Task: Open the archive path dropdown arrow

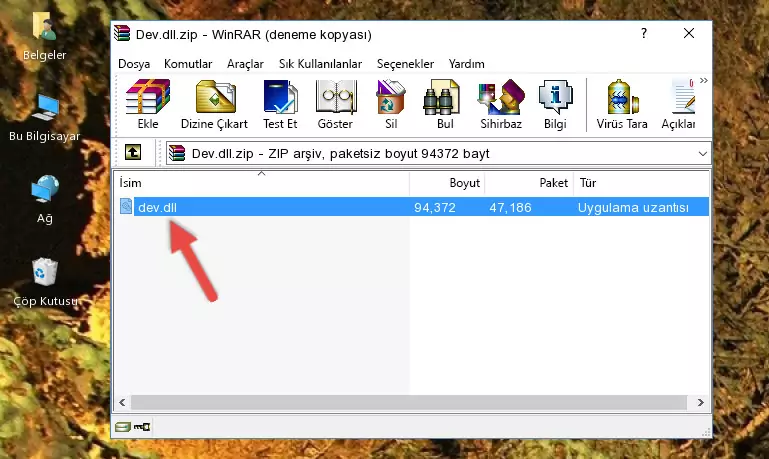Action: pos(702,153)
